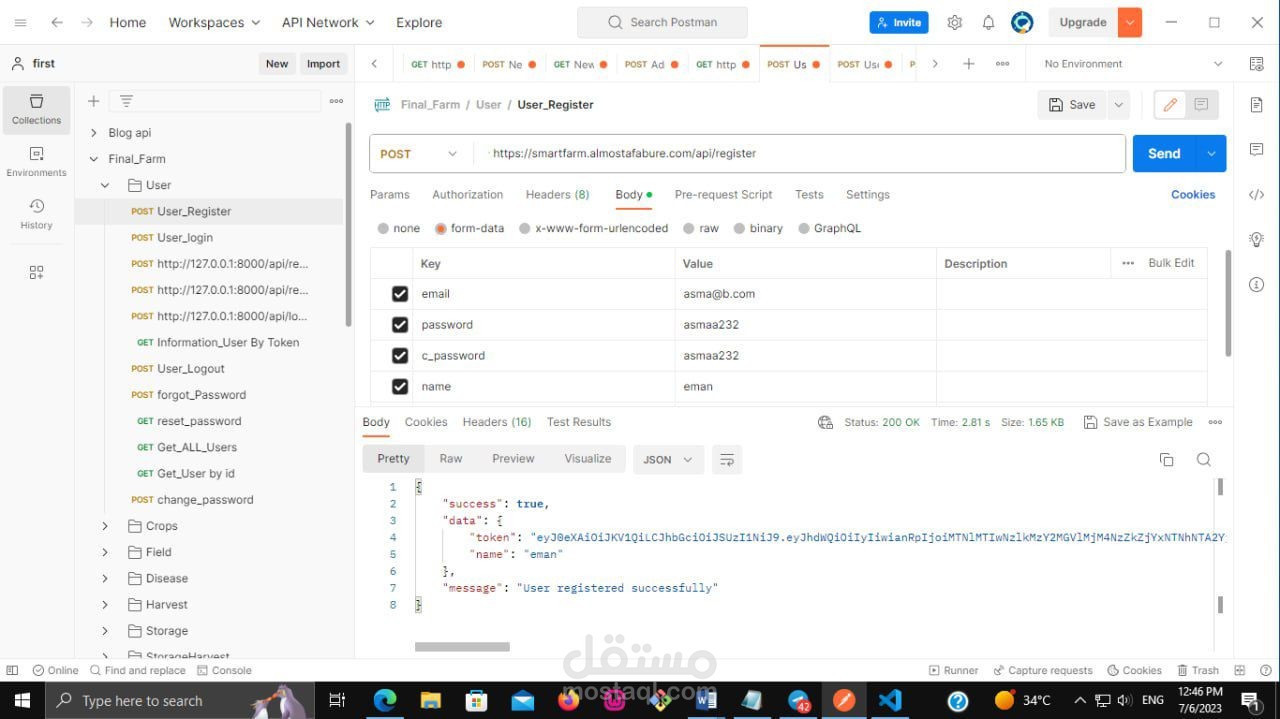Image resolution: width=1280 pixels, height=719 pixels.
Task: Open the environment quick look icon
Action: coord(1256,64)
